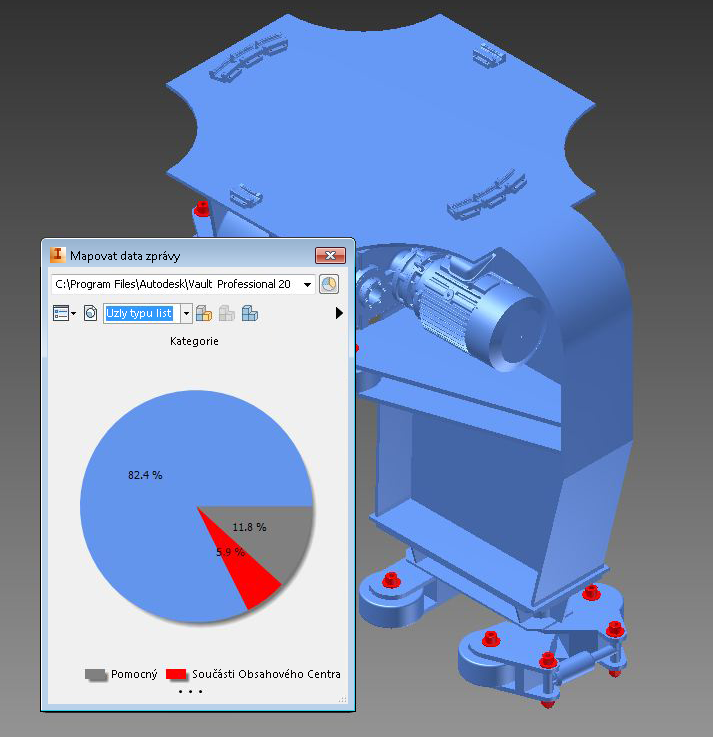Click the blue cubes icon

point(250,314)
